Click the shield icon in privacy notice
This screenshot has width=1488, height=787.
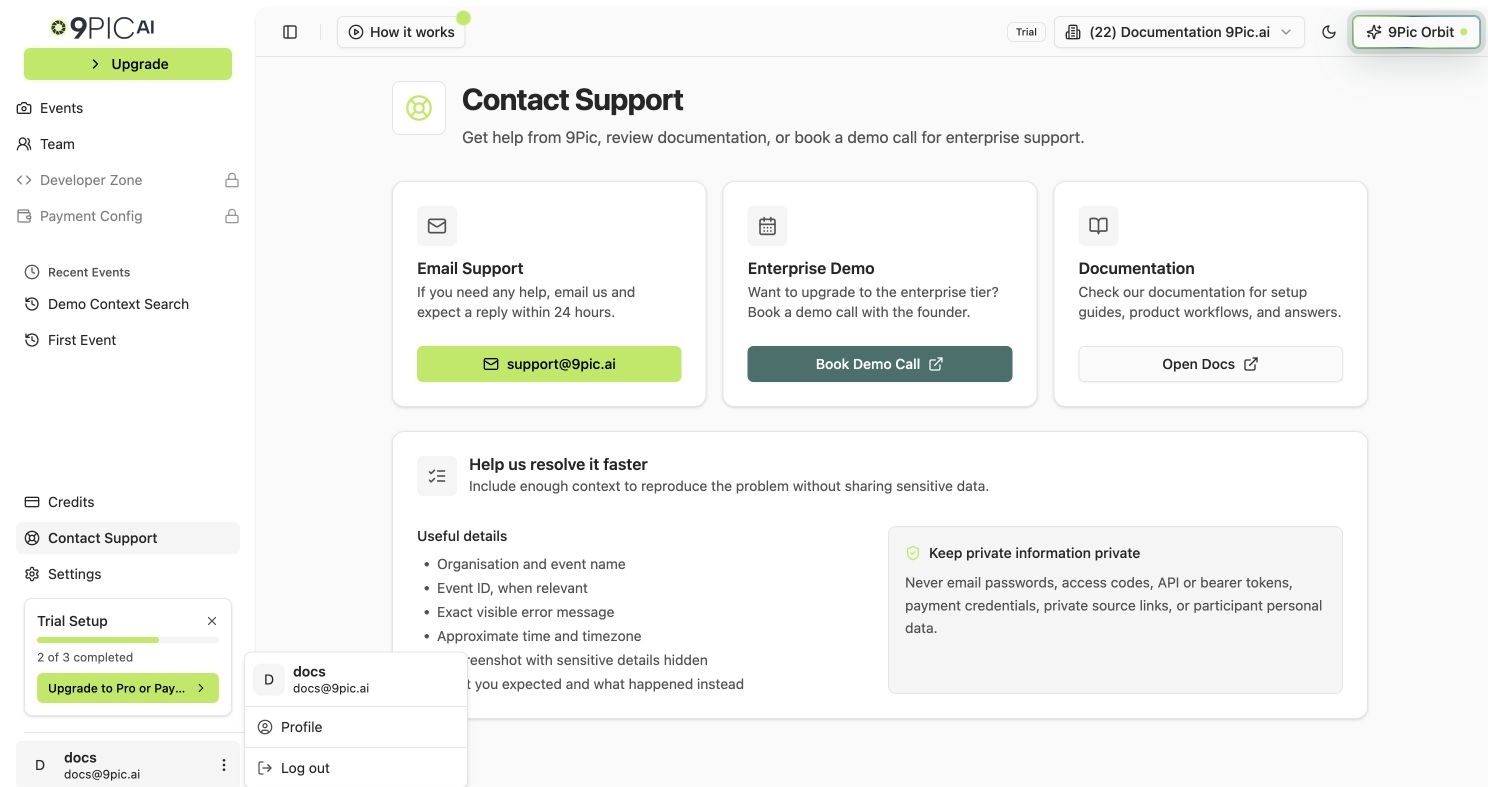point(913,553)
